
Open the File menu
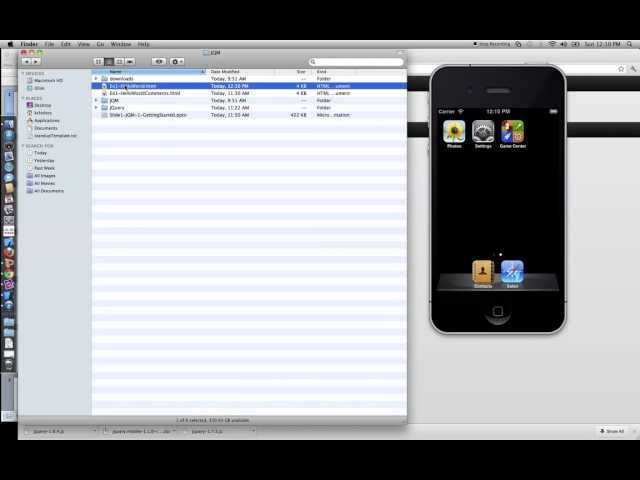tap(49, 44)
